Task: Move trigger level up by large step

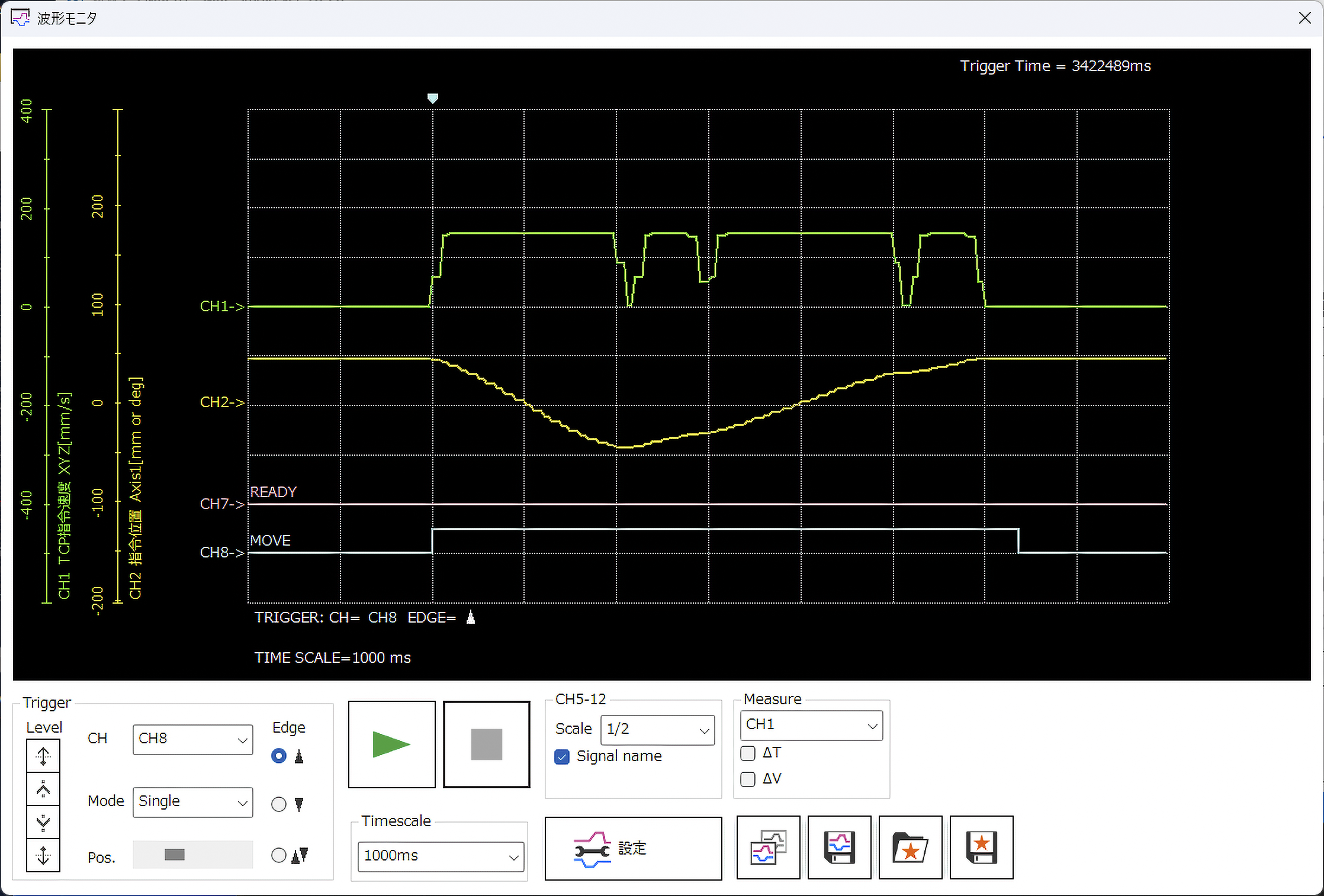Action: click(x=43, y=756)
